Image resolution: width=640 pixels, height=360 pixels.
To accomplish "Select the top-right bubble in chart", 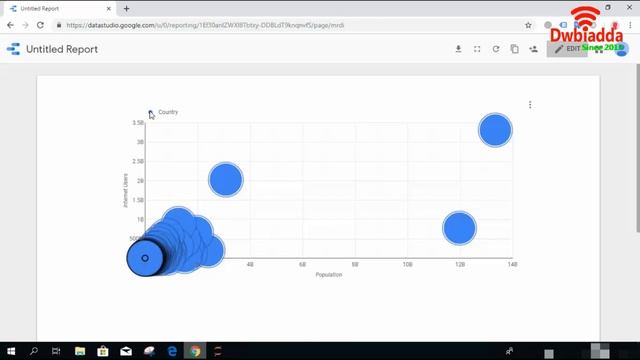I will [495, 130].
